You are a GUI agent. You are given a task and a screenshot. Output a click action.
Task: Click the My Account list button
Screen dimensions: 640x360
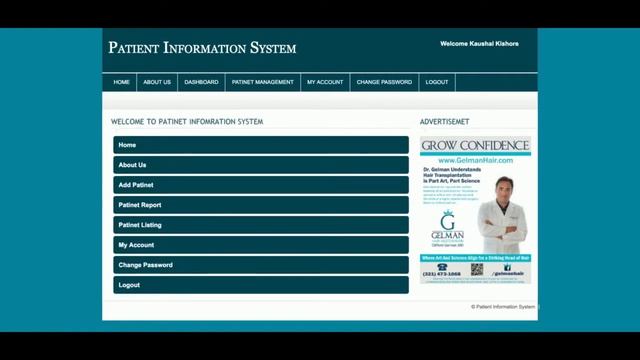[x=261, y=245]
